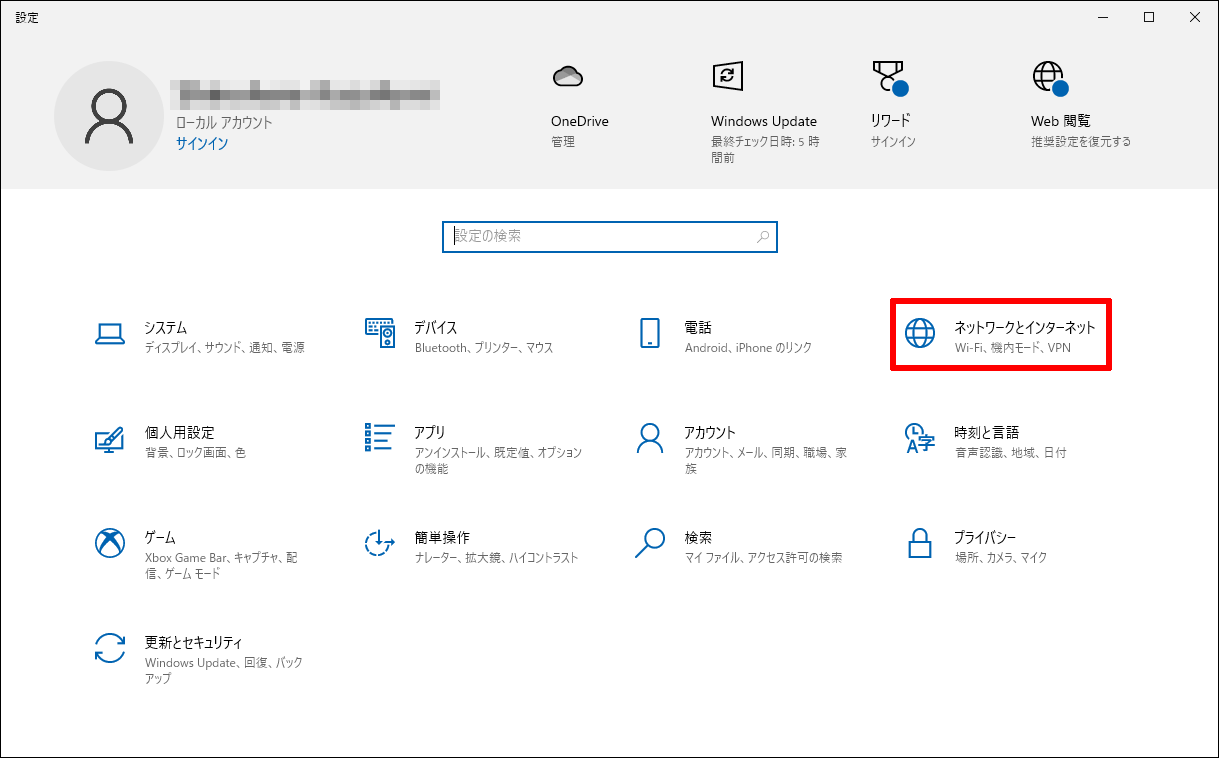Open 時刻と言語 settings icon
The height and width of the screenshot is (758, 1219).
pos(919,438)
